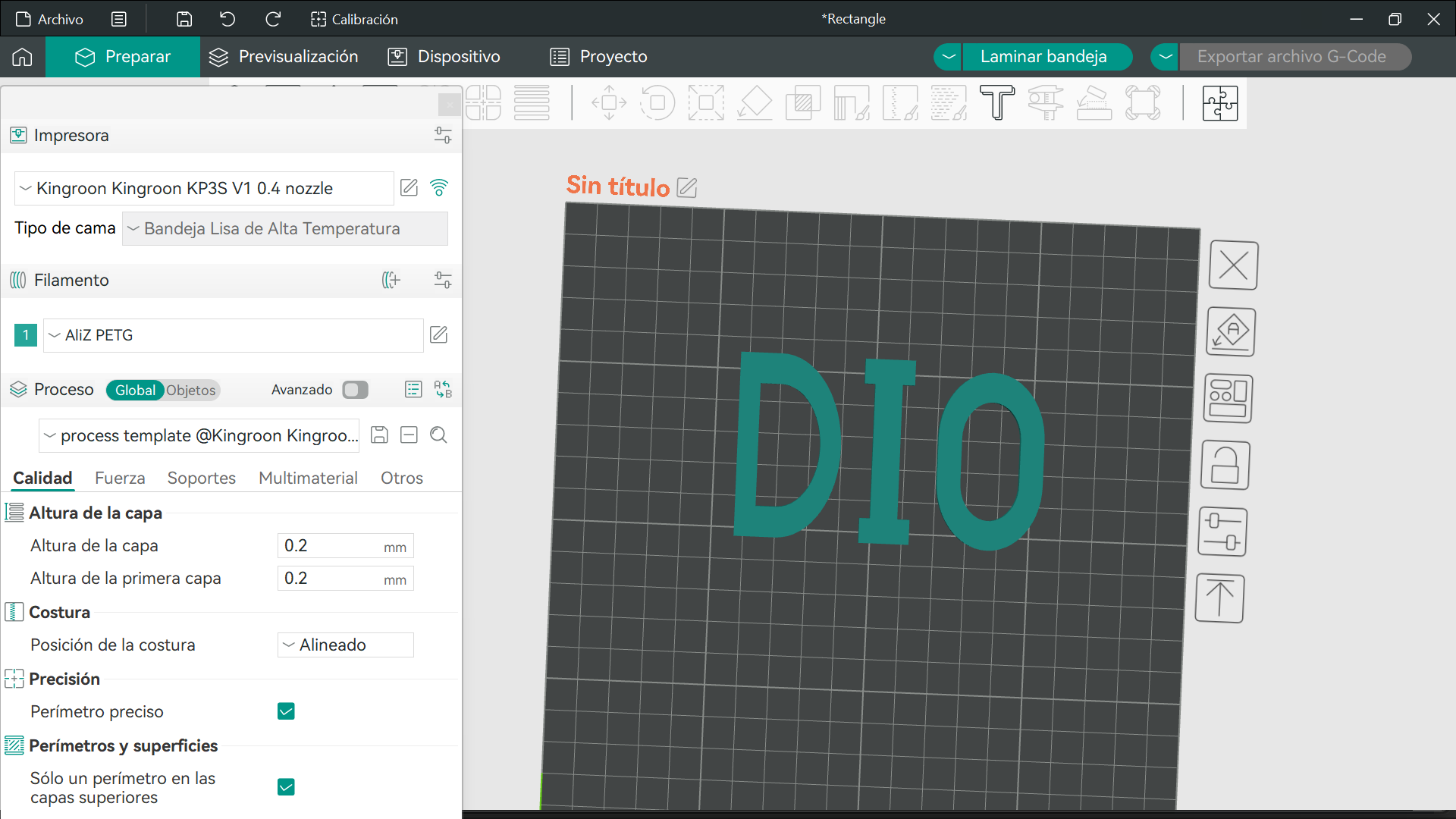Edit the AliZ PETG filament preset
Image resolution: width=1456 pixels, height=819 pixels.
tap(438, 334)
